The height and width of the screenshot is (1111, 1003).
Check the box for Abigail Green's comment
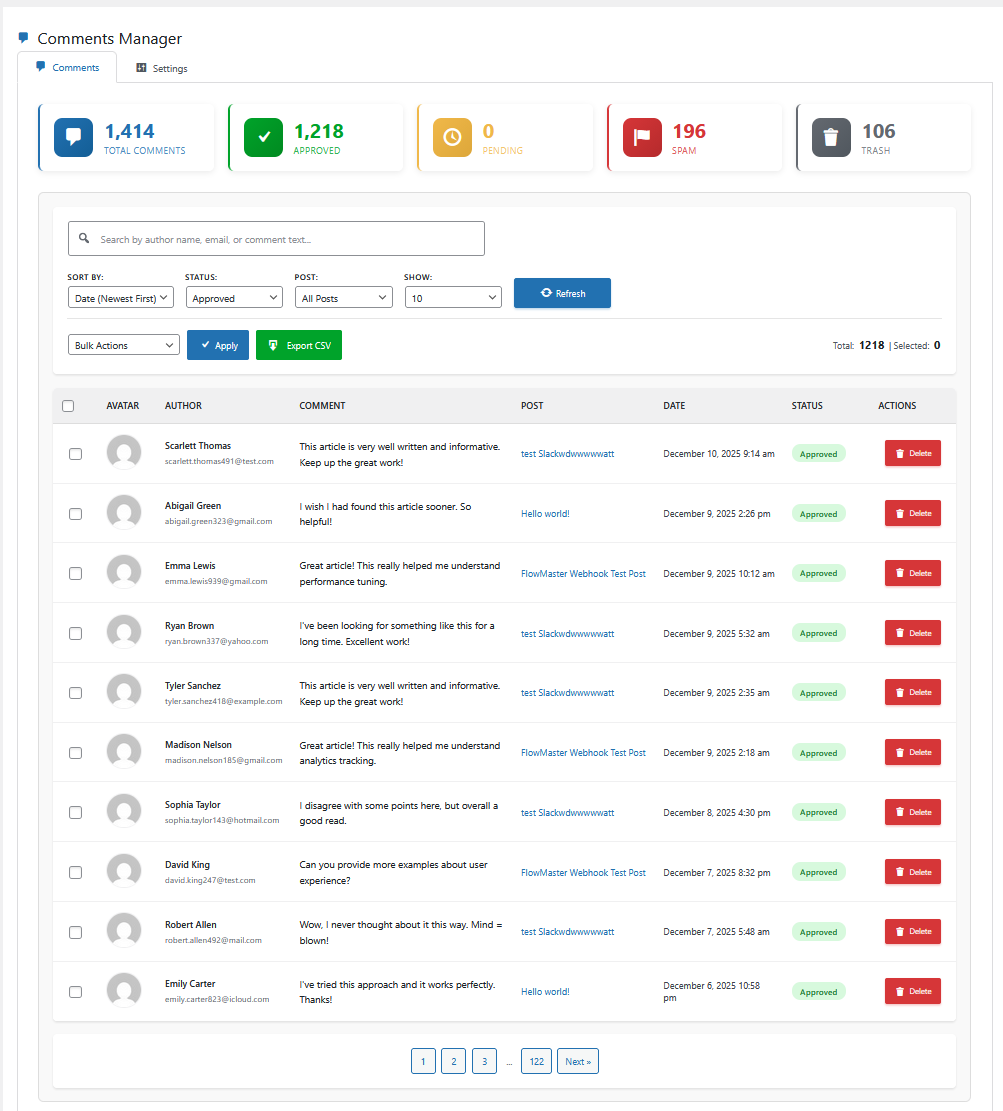75,514
